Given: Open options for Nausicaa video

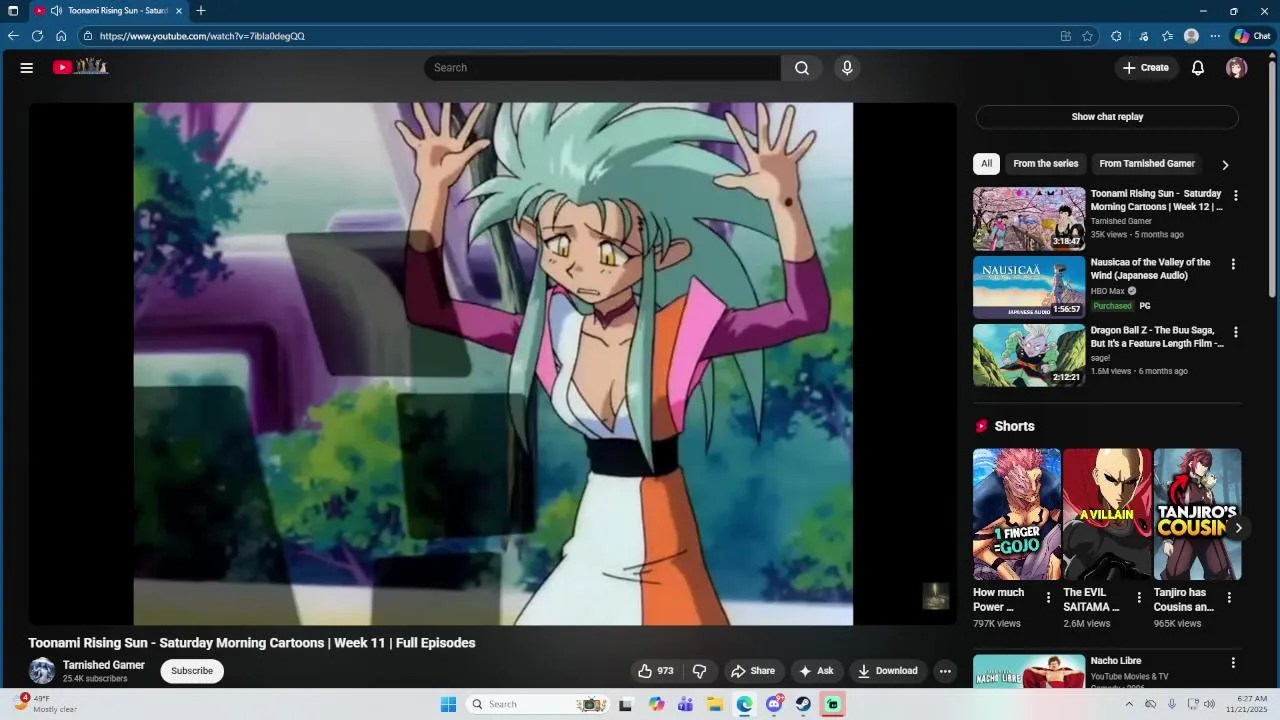Looking at the screenshot, I should (x=1233, y=264).
